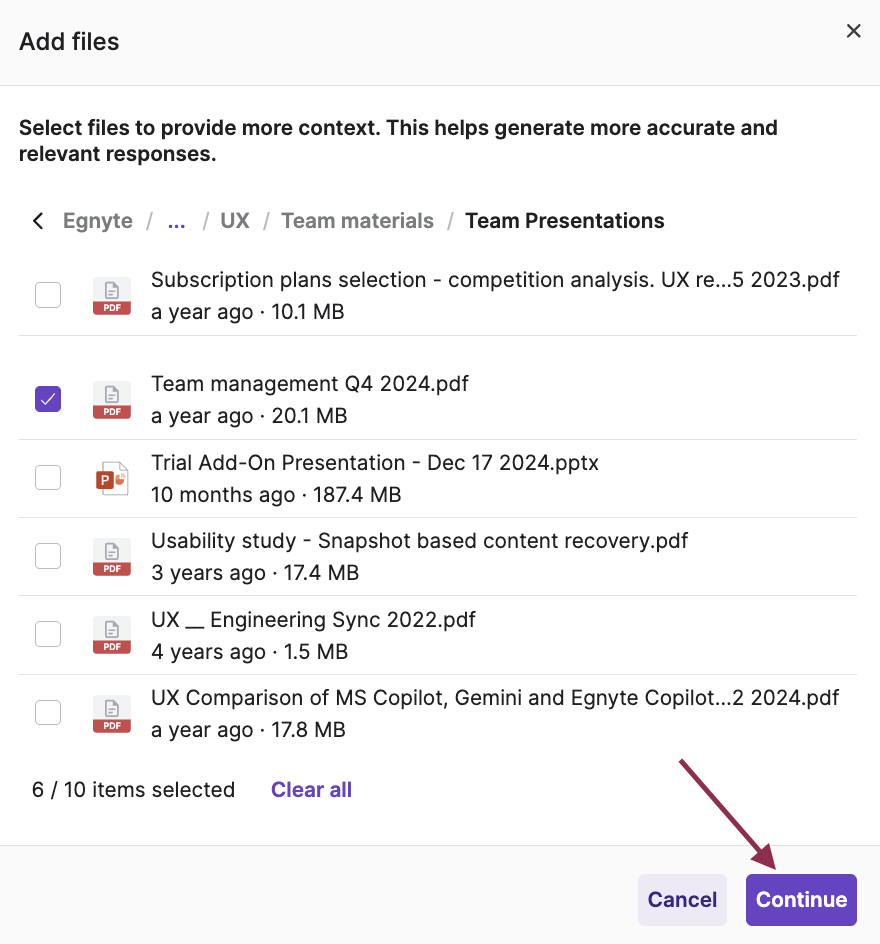Click the PDF icon beside Team management Q4 2024

[x=111, y=399]
